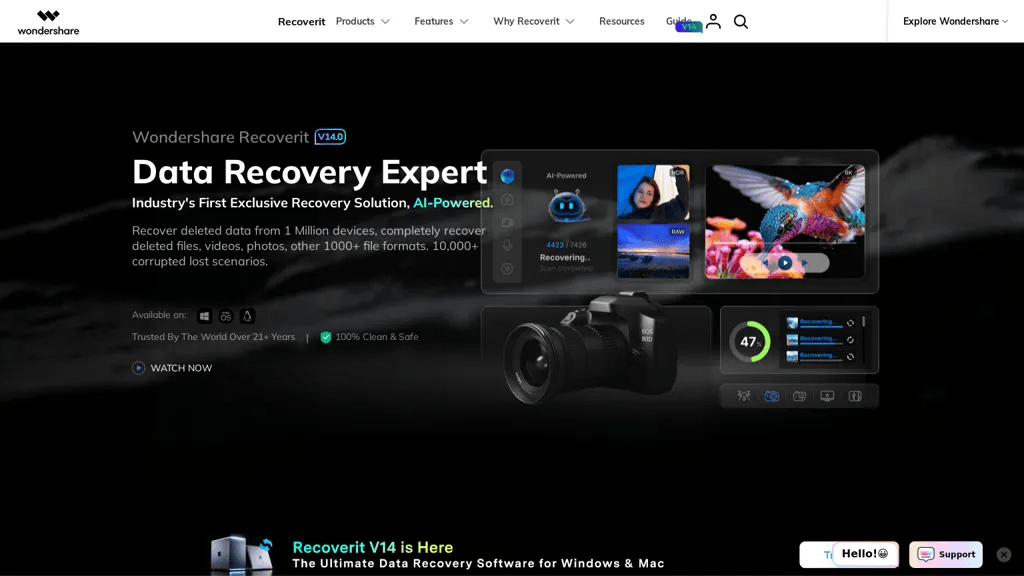Screen dimensions: 1024x576
Task: Select the bottom ring icon in preview sidebar
Action: (x=507, y=268)
